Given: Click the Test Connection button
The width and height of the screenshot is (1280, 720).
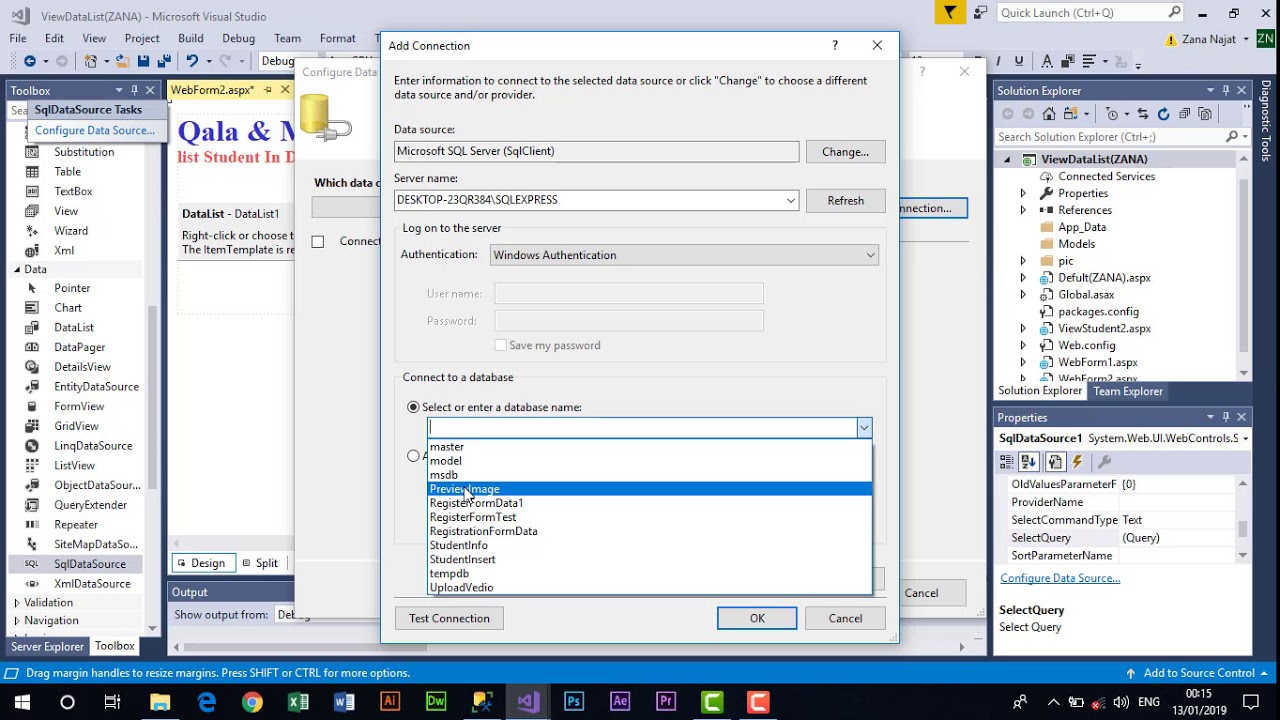Looking at the screenshot, I should coord(449,618).
